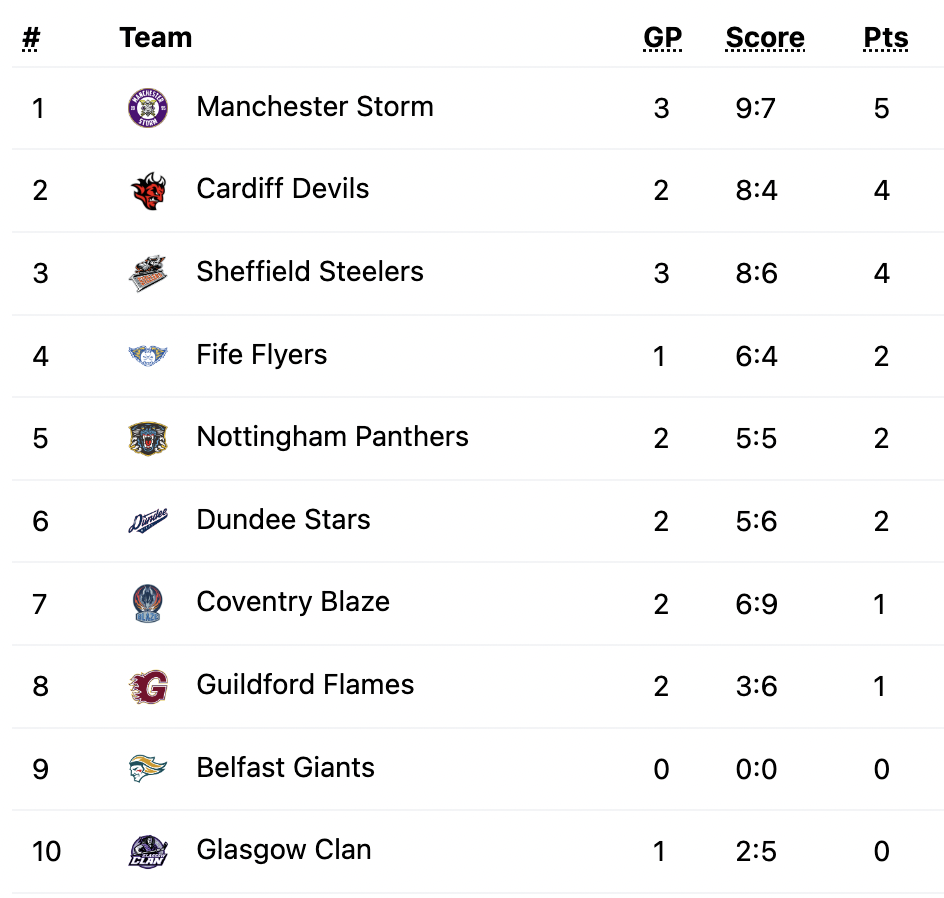Open the Sheffield Steelers logo
The height and width of the screenshot is (898, 944).
coord(148,273)
